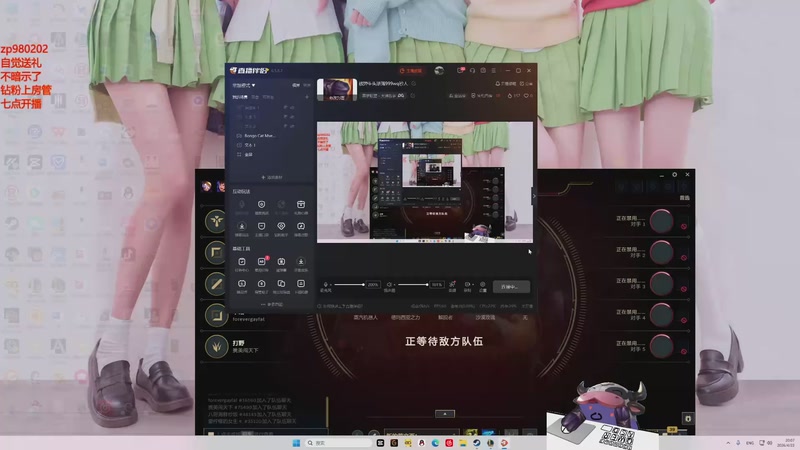Open Steam from the taskbar
This screenshot has width=800, height=450.
pyautogui.click(x=477, y=443)
